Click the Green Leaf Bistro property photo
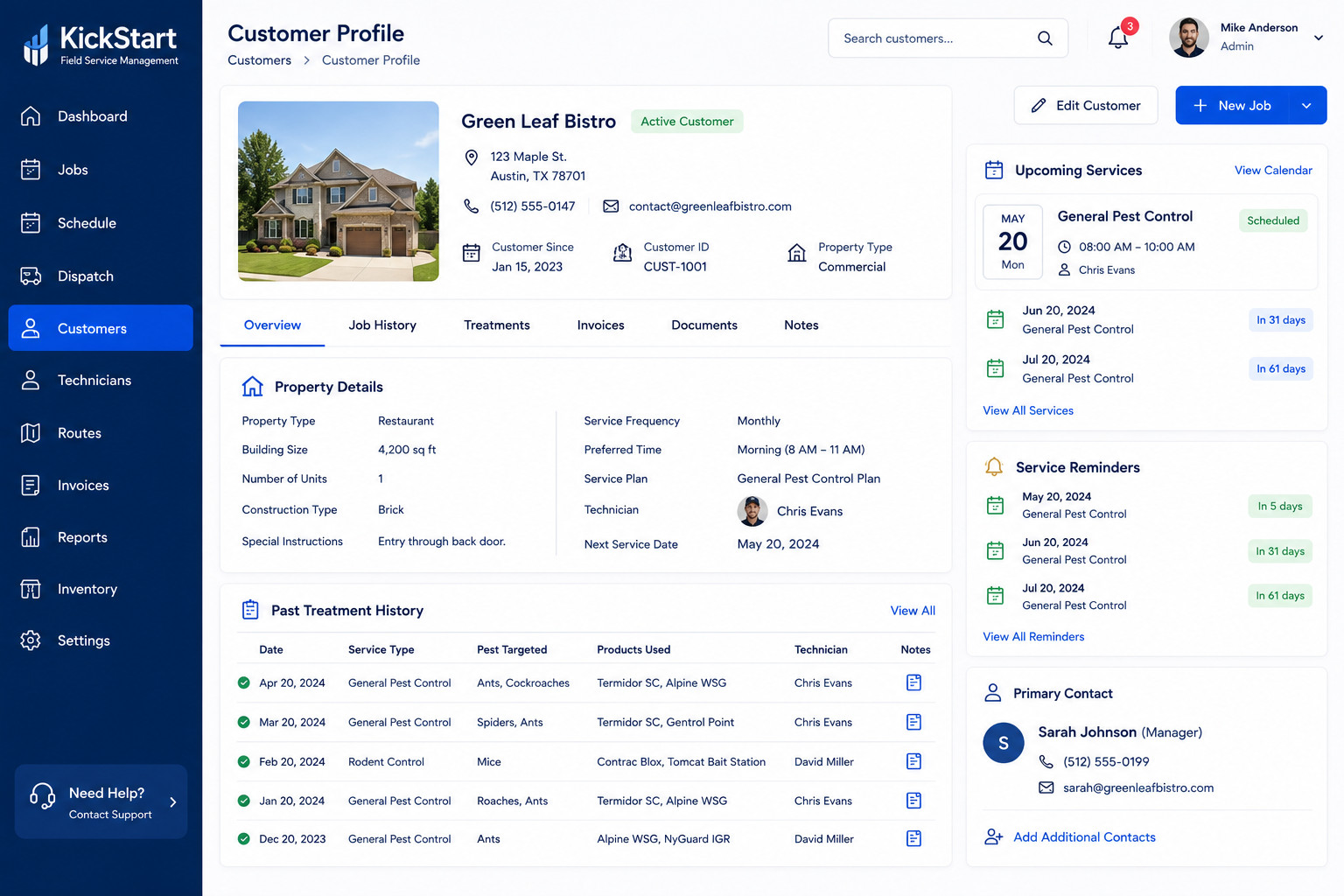Image resolution: width=1344 pixels, height=896 pixels. pos(339,191)
